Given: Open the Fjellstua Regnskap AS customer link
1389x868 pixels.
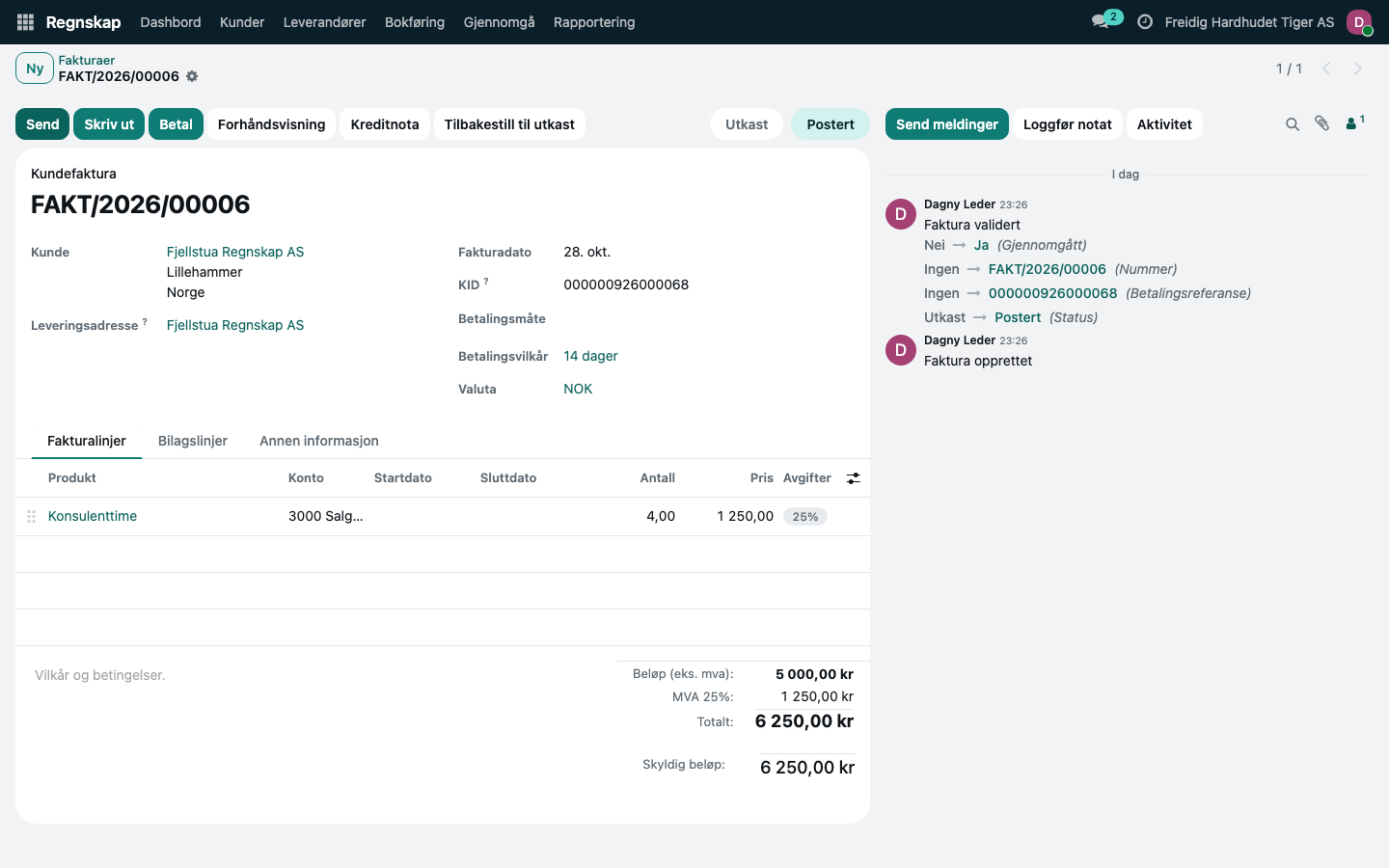Looking at the screenshot, I should pyautogui.click(x=235, y=252).
